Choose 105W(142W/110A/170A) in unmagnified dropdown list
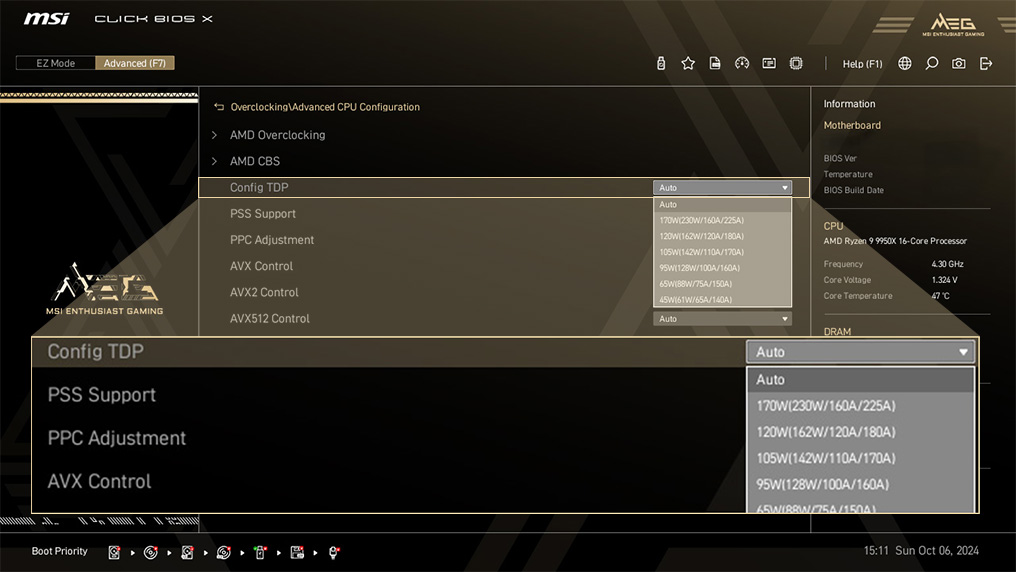1016x572 pixels. point(722,252)
